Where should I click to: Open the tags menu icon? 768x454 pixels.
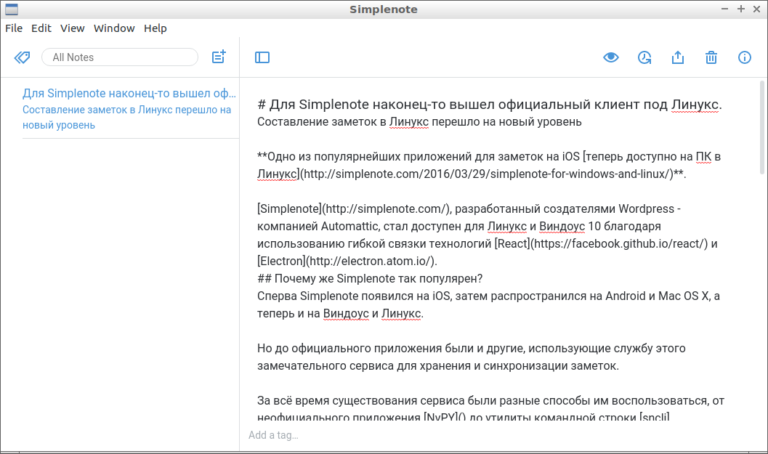coord(22,57)
